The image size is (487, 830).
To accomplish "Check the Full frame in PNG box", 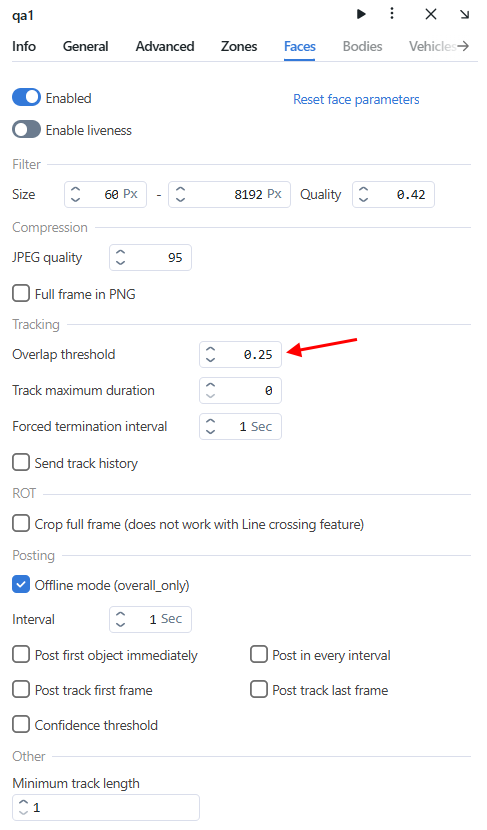I will (21, 293).
